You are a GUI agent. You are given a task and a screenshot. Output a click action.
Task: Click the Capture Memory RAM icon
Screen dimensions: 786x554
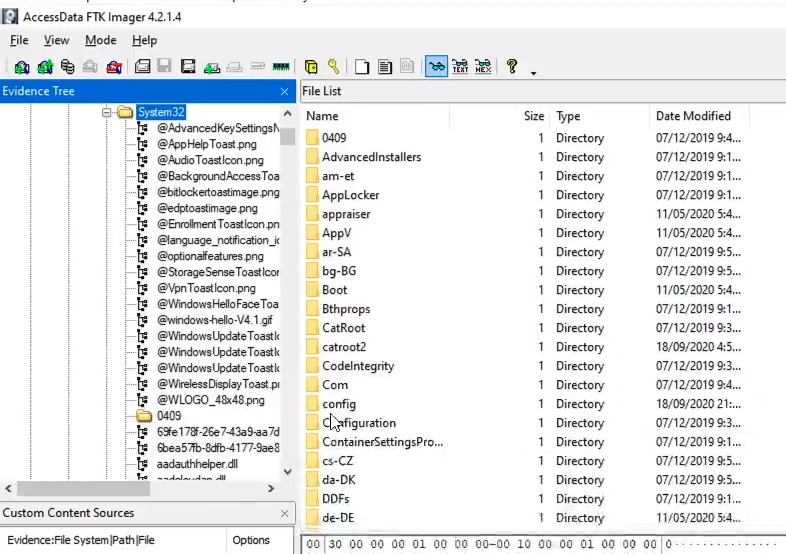click(281, 67)
